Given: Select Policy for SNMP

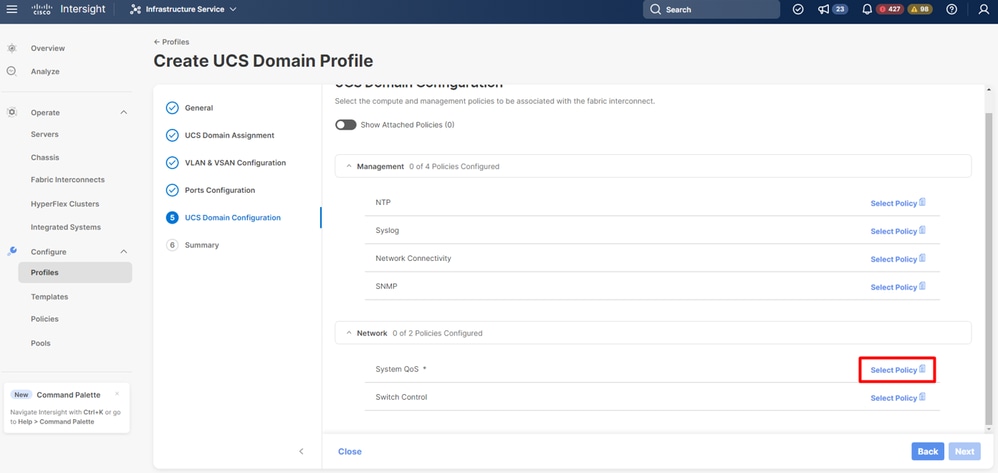Looking at the screenshot, I should pos(897,287).
